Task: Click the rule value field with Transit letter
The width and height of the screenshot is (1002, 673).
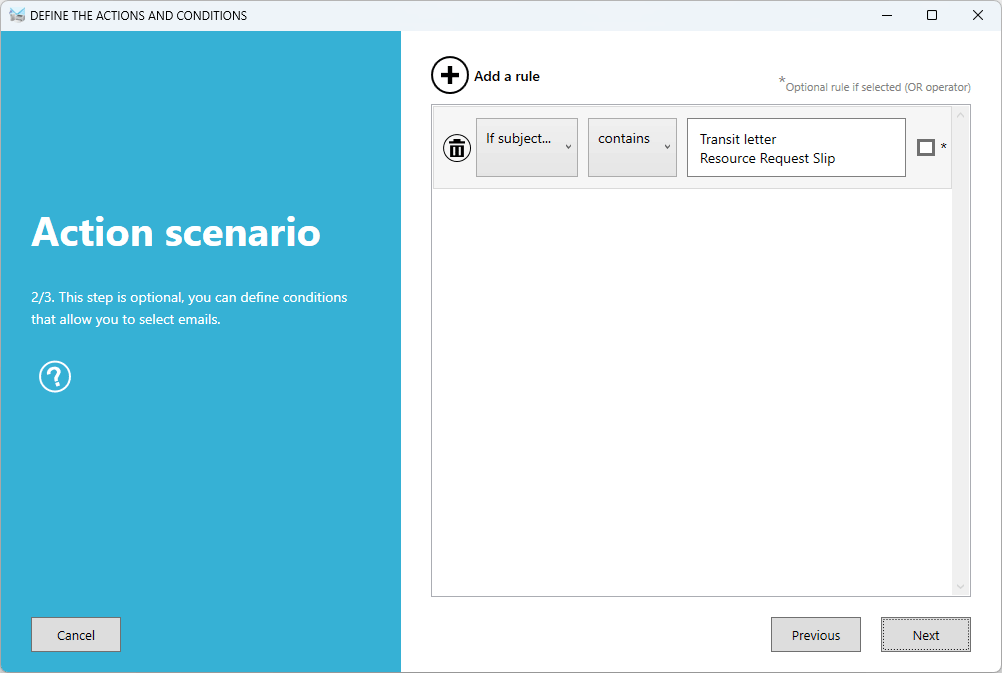Action: 796,148
